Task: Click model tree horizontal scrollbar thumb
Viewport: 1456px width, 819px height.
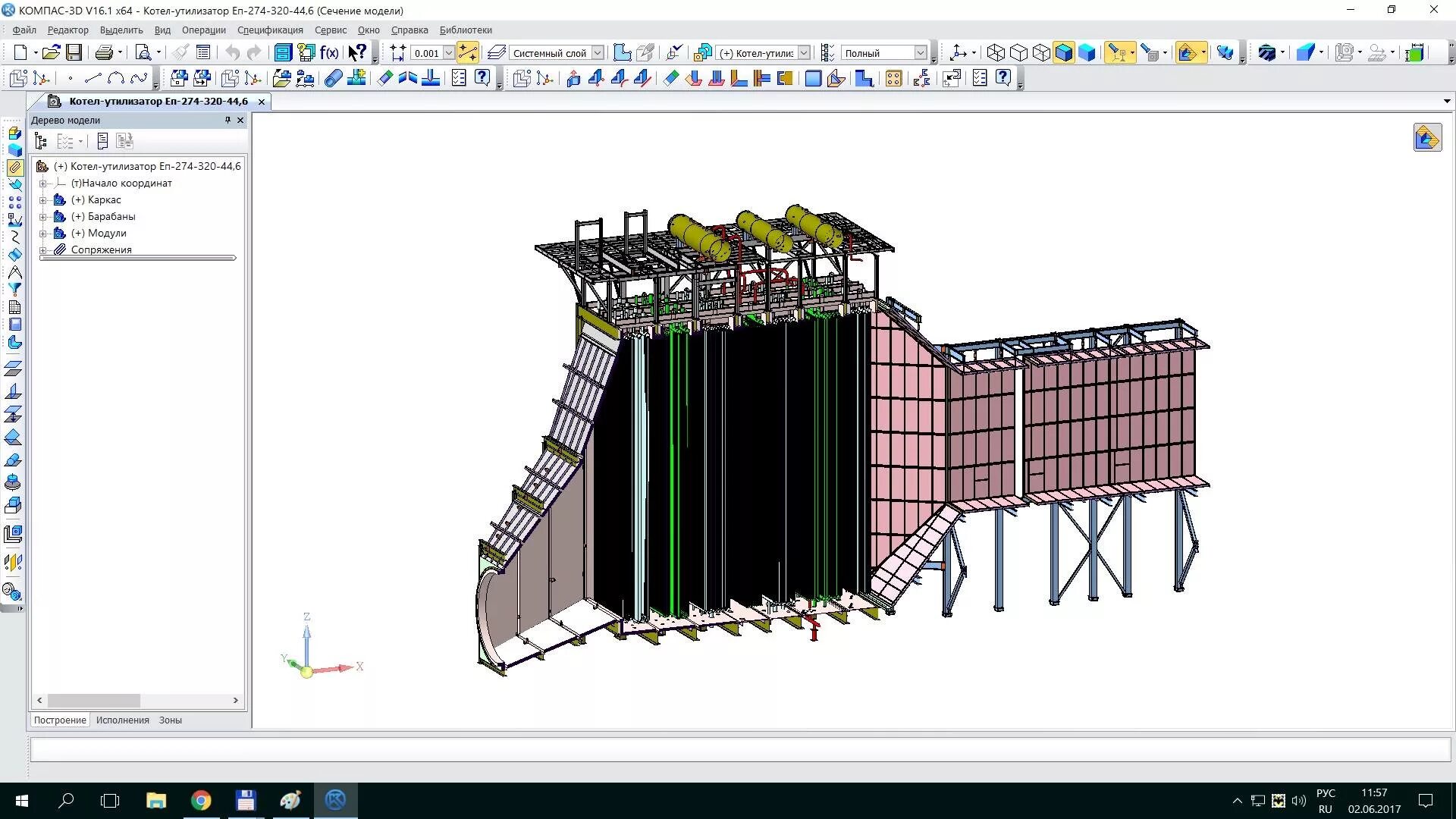Action: [94, 701]
